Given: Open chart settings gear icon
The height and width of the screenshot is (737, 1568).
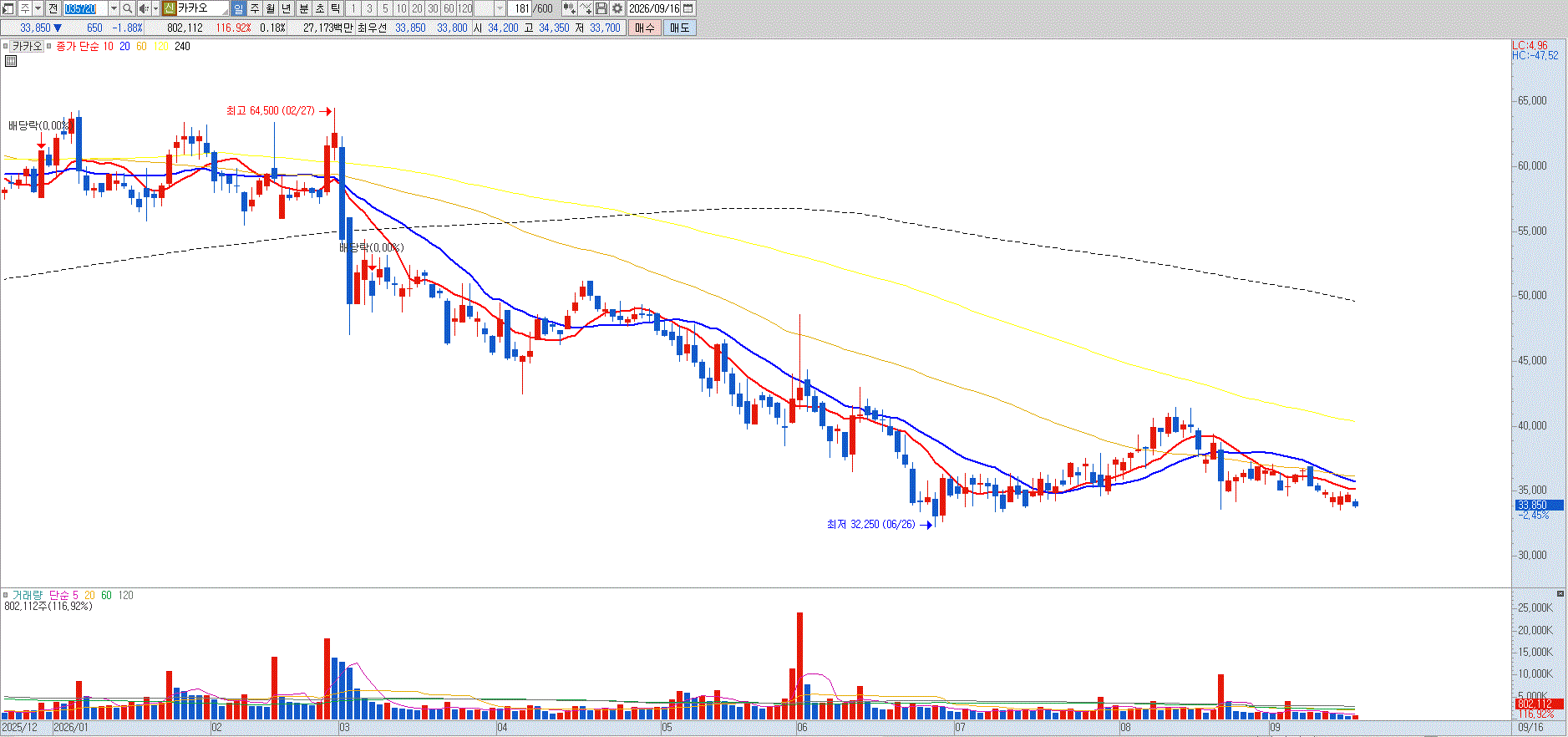Looking at the screenshot, I should (617, 8).
